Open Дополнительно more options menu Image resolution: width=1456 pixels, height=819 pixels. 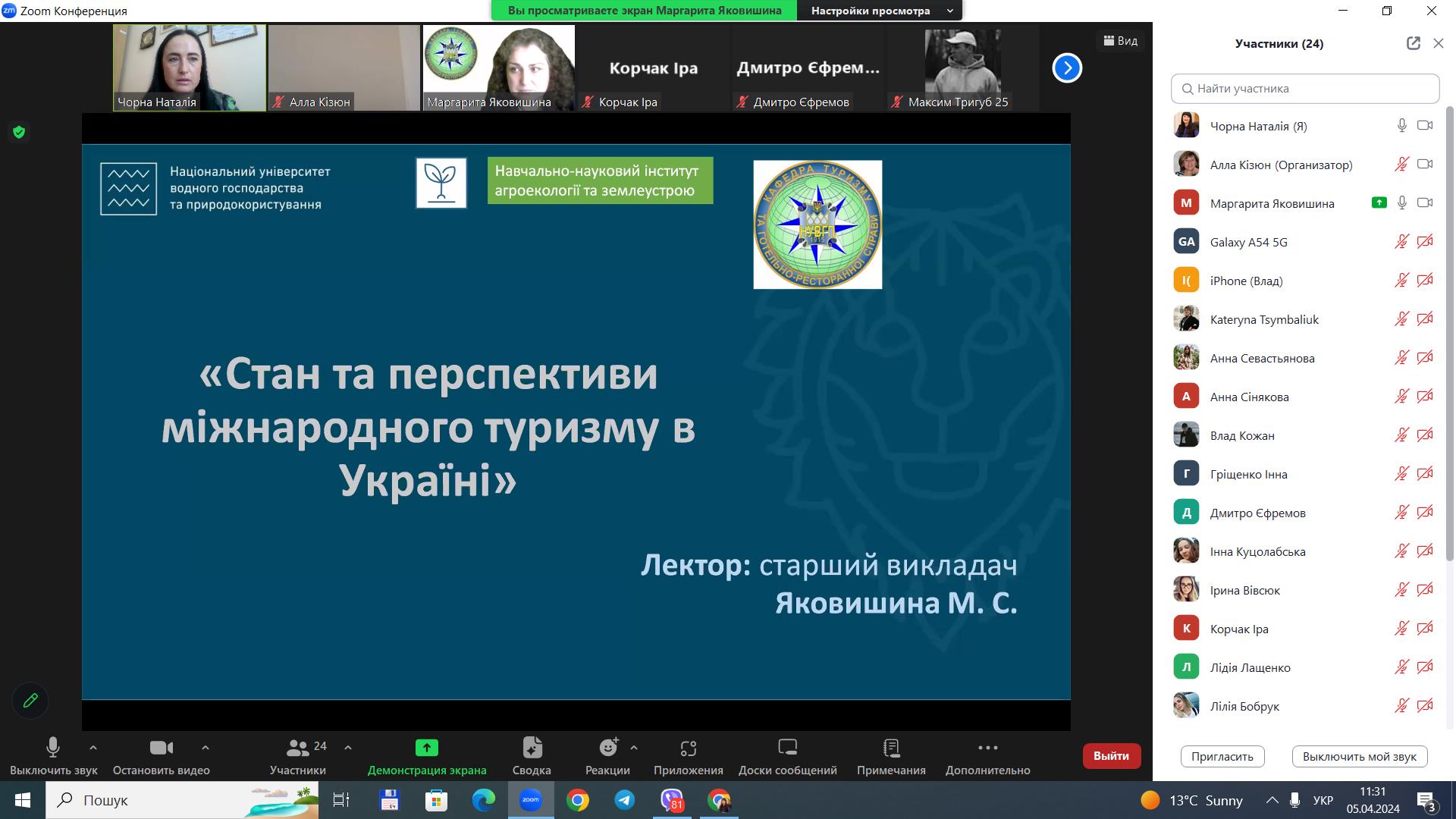point(987,748)
